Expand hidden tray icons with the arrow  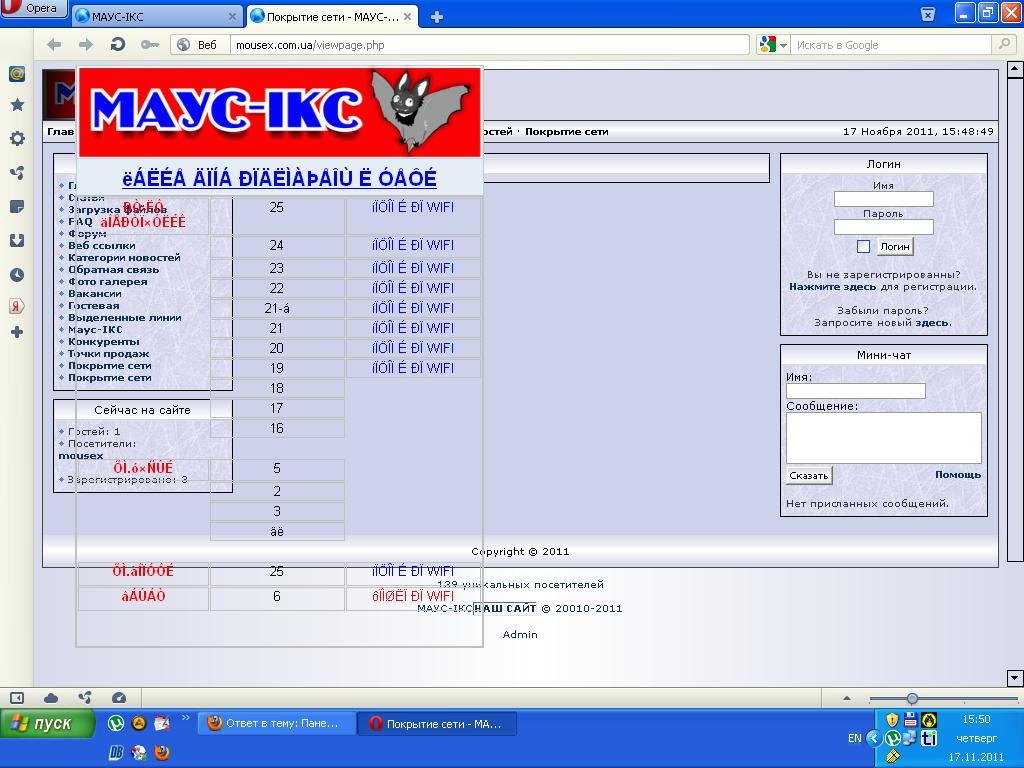(873, 739)
